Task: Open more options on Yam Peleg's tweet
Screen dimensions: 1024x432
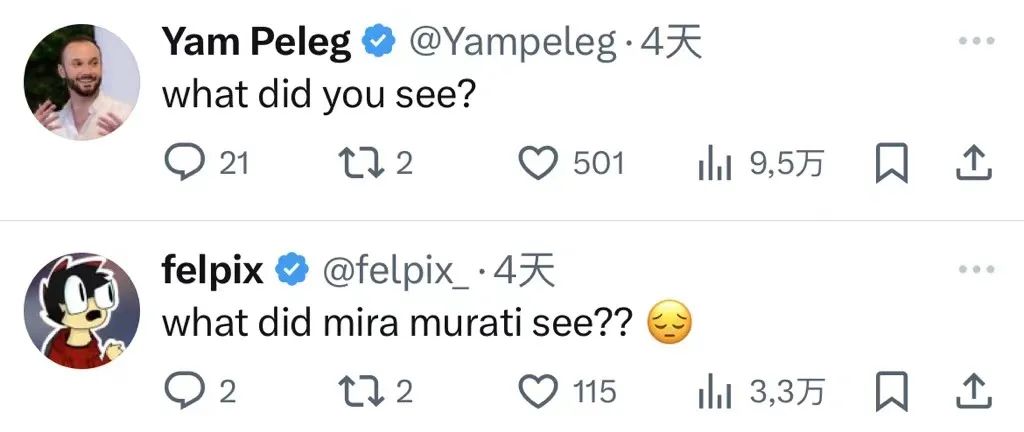Action: (974, 41)
